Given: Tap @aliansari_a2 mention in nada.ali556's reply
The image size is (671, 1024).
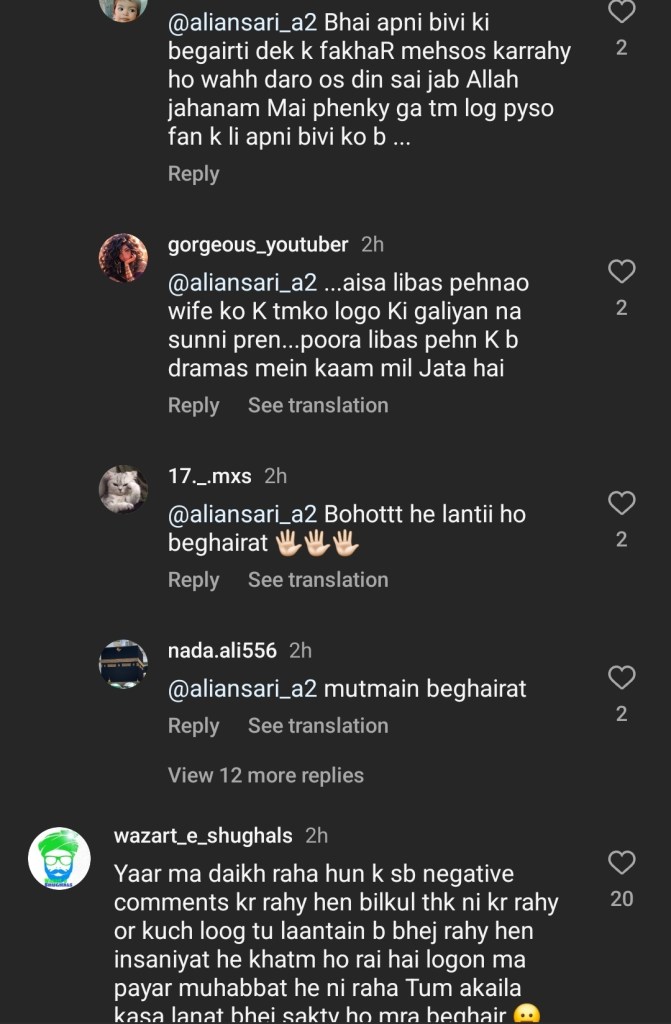Looking at the screenshot, I should point(242,688).
